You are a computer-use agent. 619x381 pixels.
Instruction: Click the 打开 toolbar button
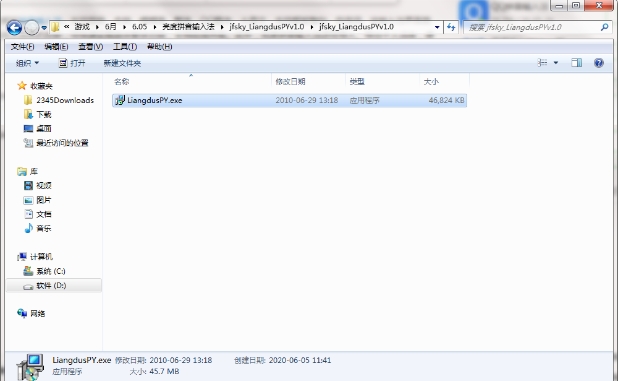(72, 63)
